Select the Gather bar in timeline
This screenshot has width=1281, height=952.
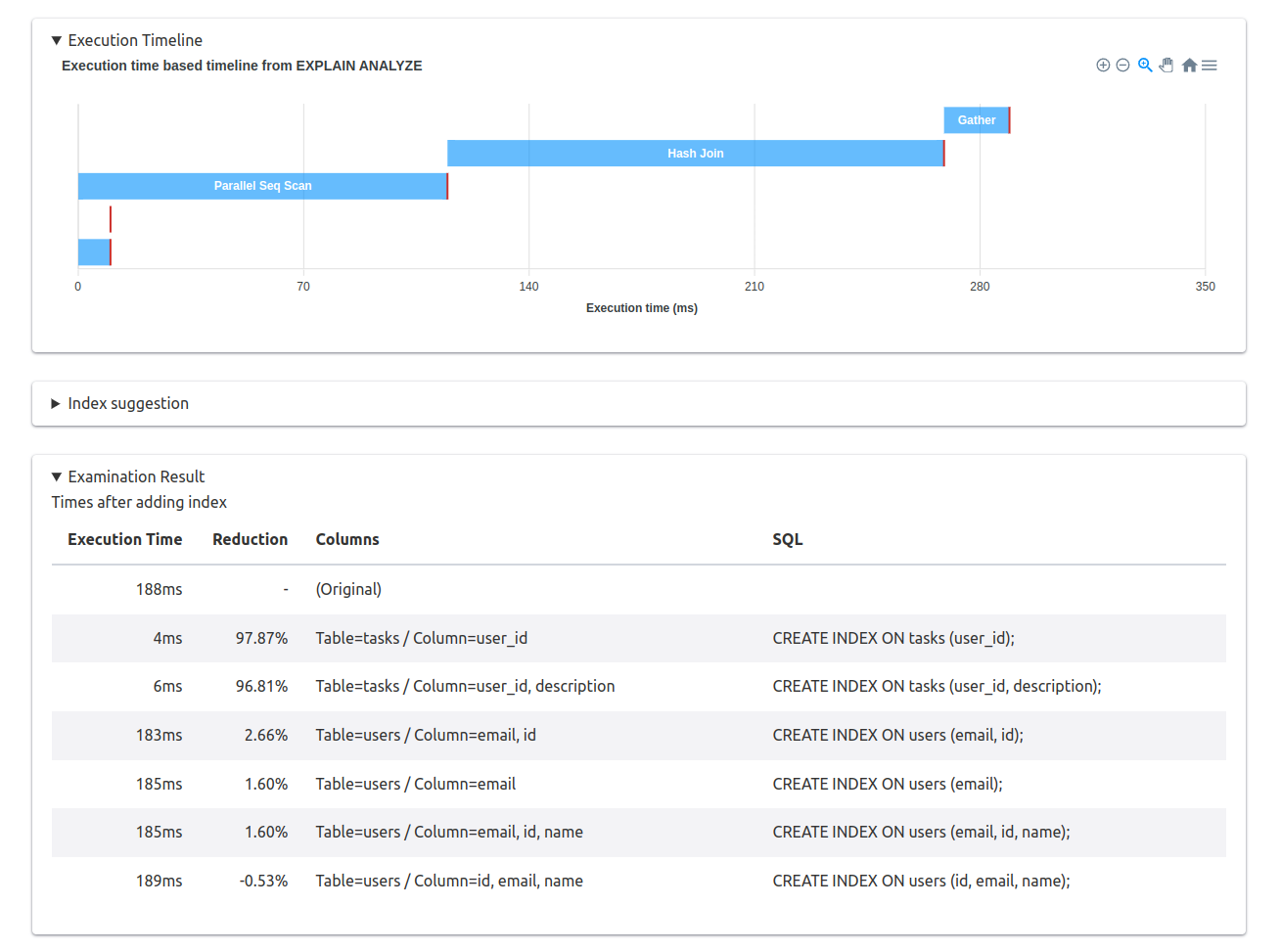(977, 120)
